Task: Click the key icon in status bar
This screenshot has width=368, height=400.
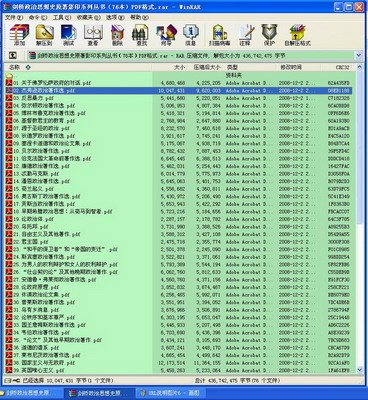Action: (17, 380)
